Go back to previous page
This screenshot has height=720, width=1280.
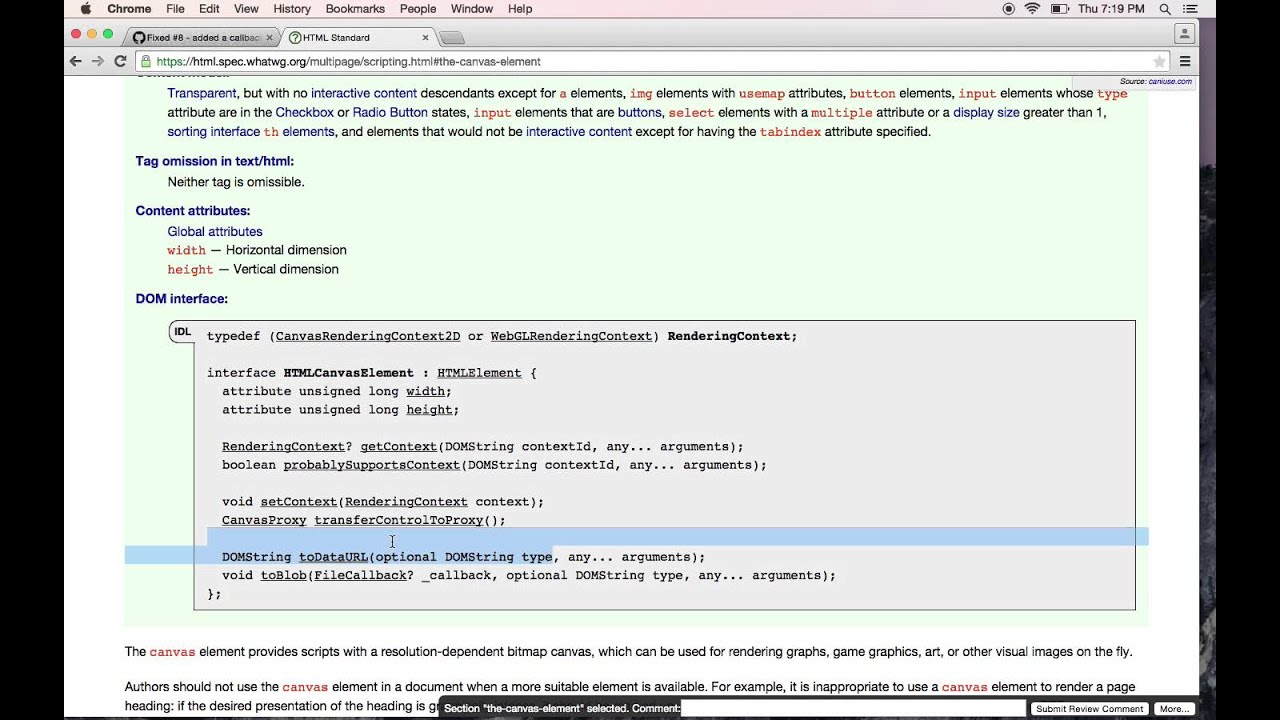75,62
